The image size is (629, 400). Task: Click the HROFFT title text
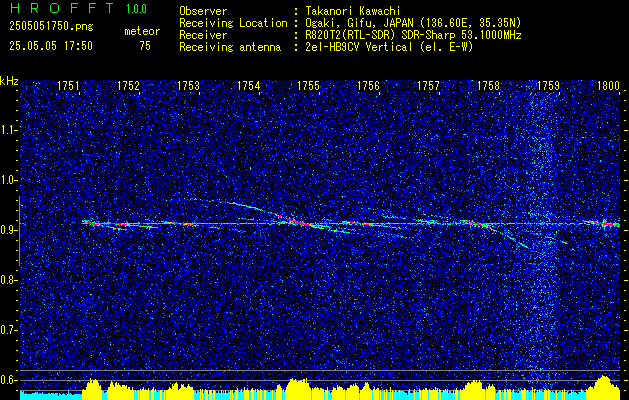(x=61, y=8)
